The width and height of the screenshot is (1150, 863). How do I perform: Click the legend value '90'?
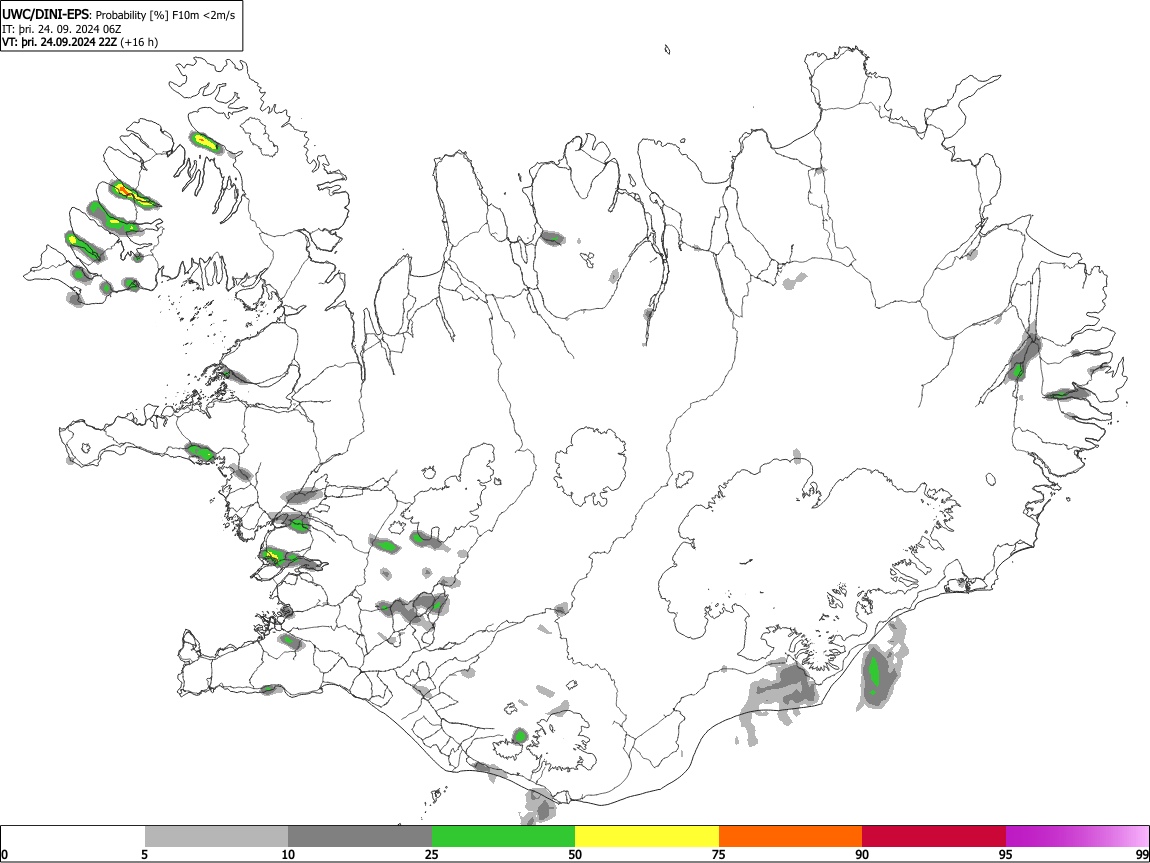tap(862, 854)
